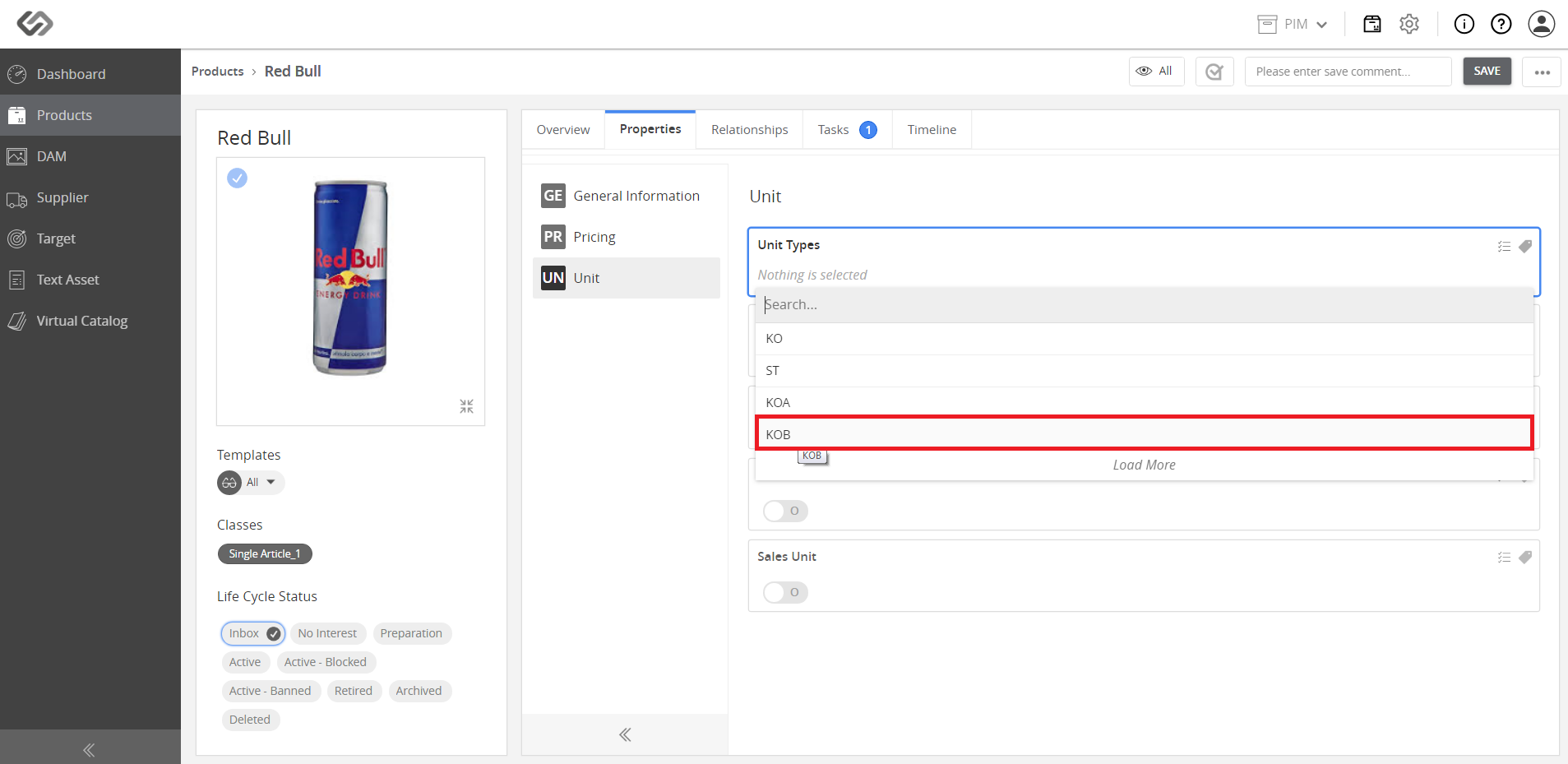The height and width of the screenshot is (764, 1568).
Task: Select the KOB unit type option
Action: pyautogui.click(x=1145, y=433)
